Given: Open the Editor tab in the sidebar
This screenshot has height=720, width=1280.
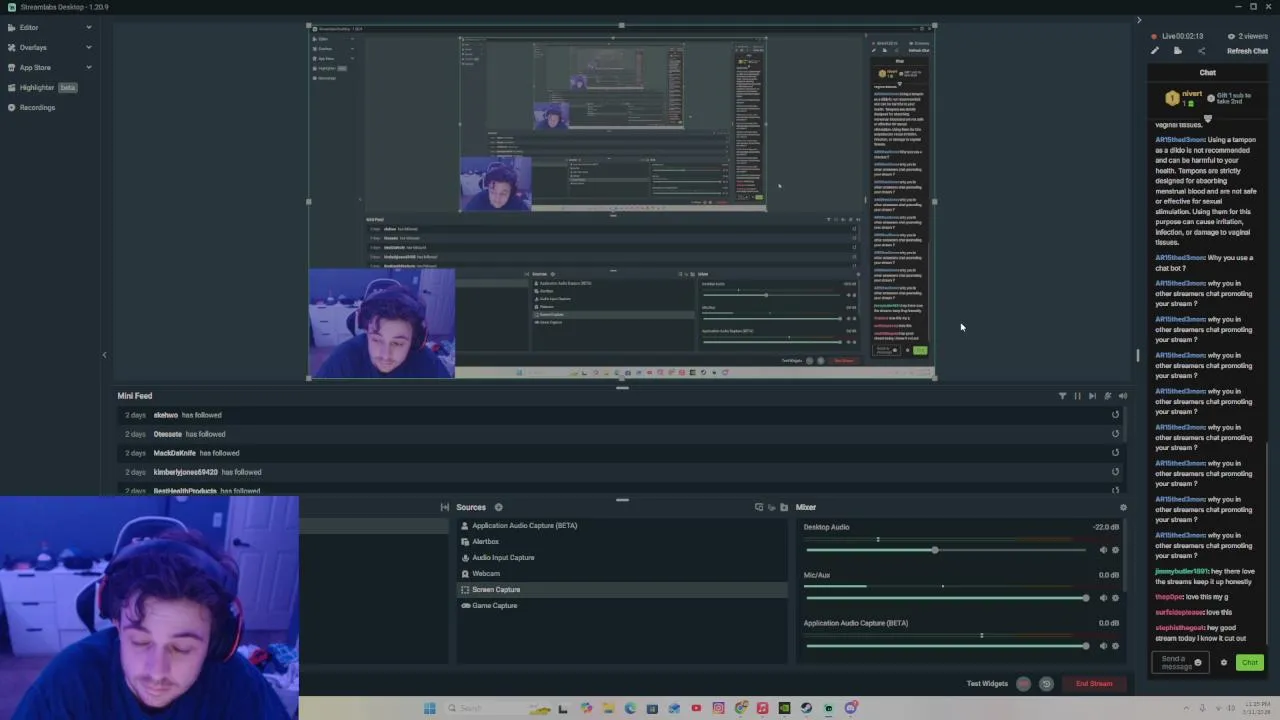Looking at the screenshot, I should point(29,28).
